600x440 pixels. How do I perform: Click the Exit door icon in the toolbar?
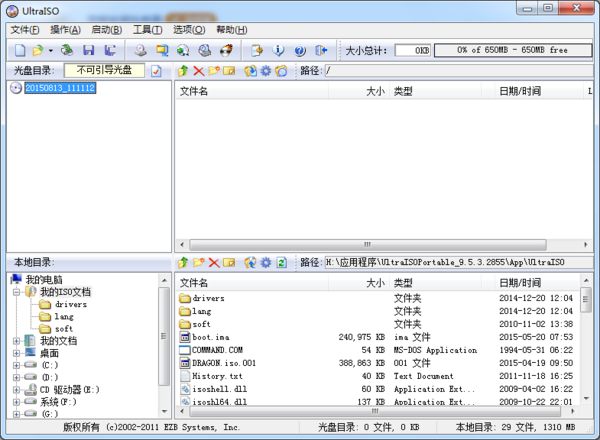[x=321, y=50]
